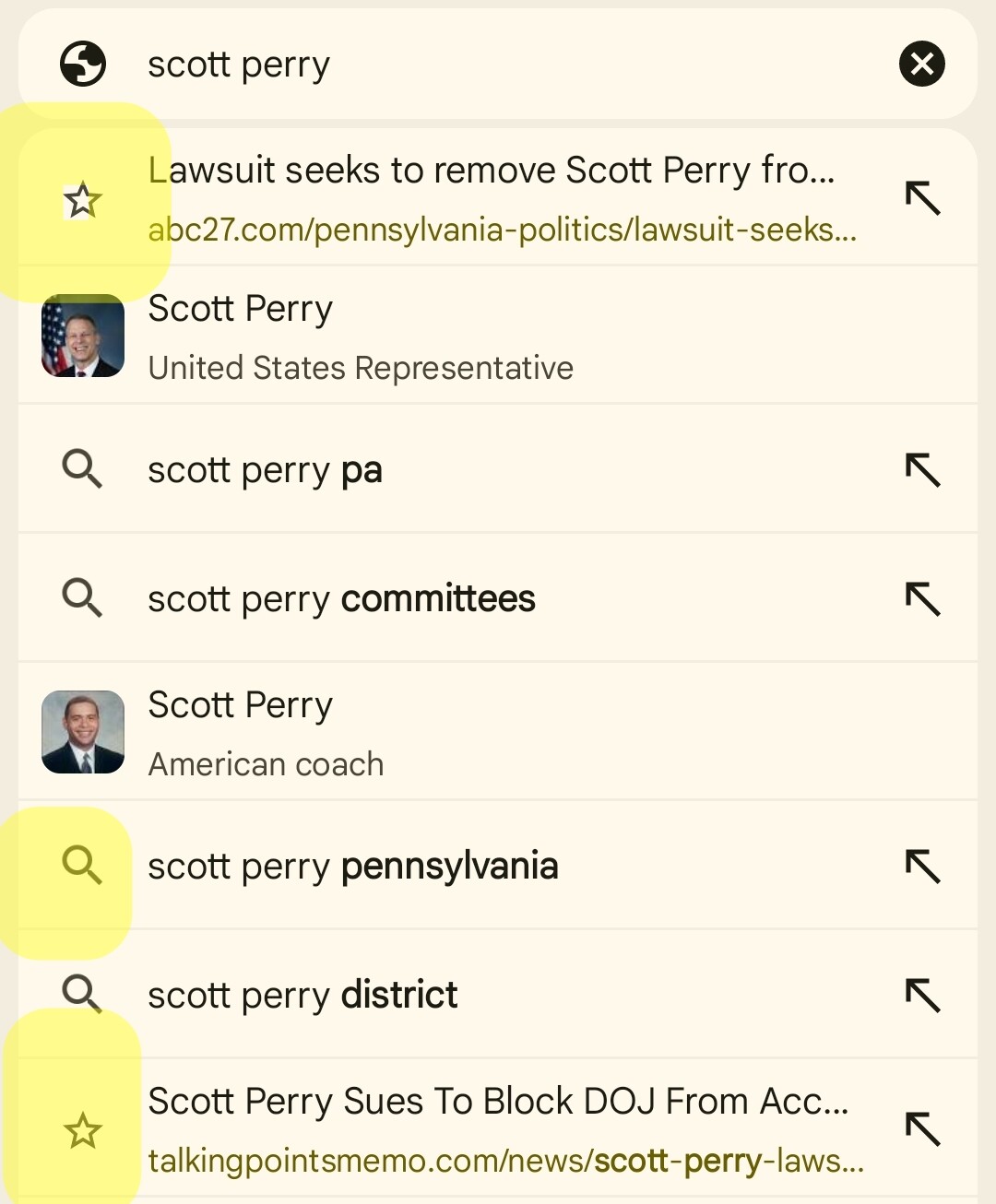
Task: Fill search with abc27 lawsuit suggestion arrow
Action: [x=921, y=198]
